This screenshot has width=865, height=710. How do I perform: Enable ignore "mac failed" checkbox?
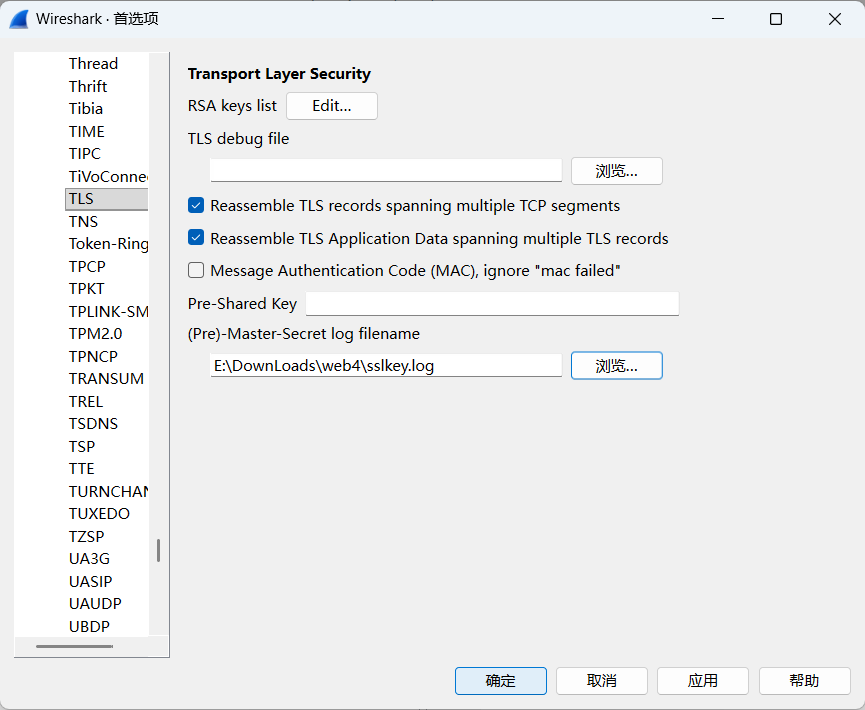196,270
